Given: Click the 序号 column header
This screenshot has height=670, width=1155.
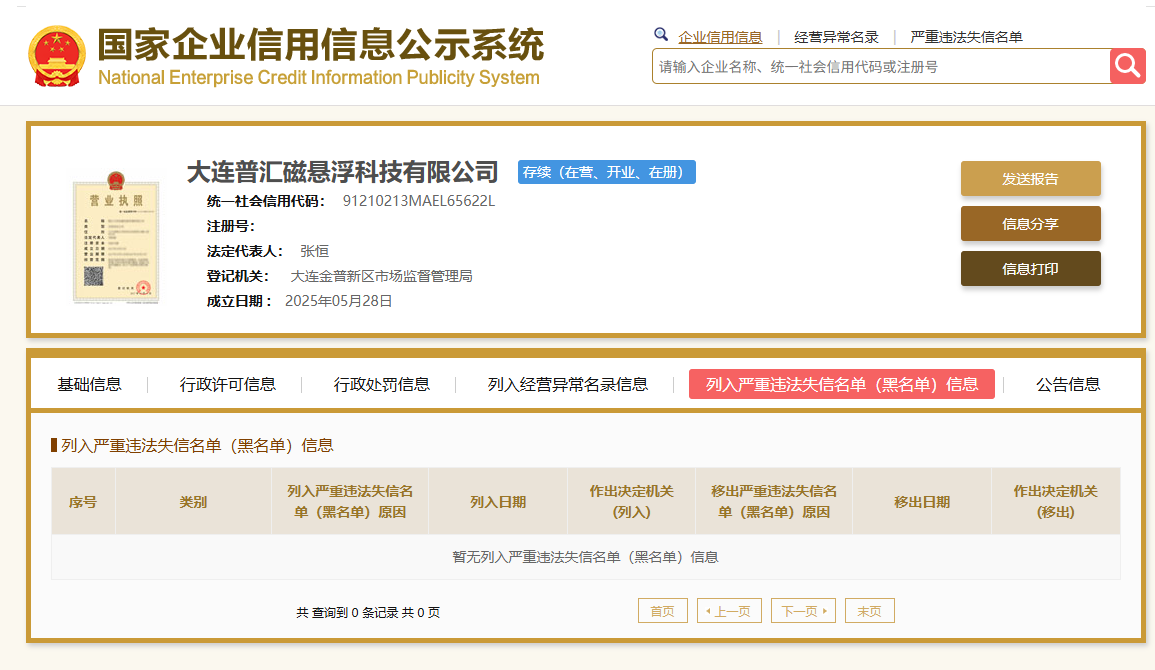Looking at the screenshot, I should (x=83, y=501).
